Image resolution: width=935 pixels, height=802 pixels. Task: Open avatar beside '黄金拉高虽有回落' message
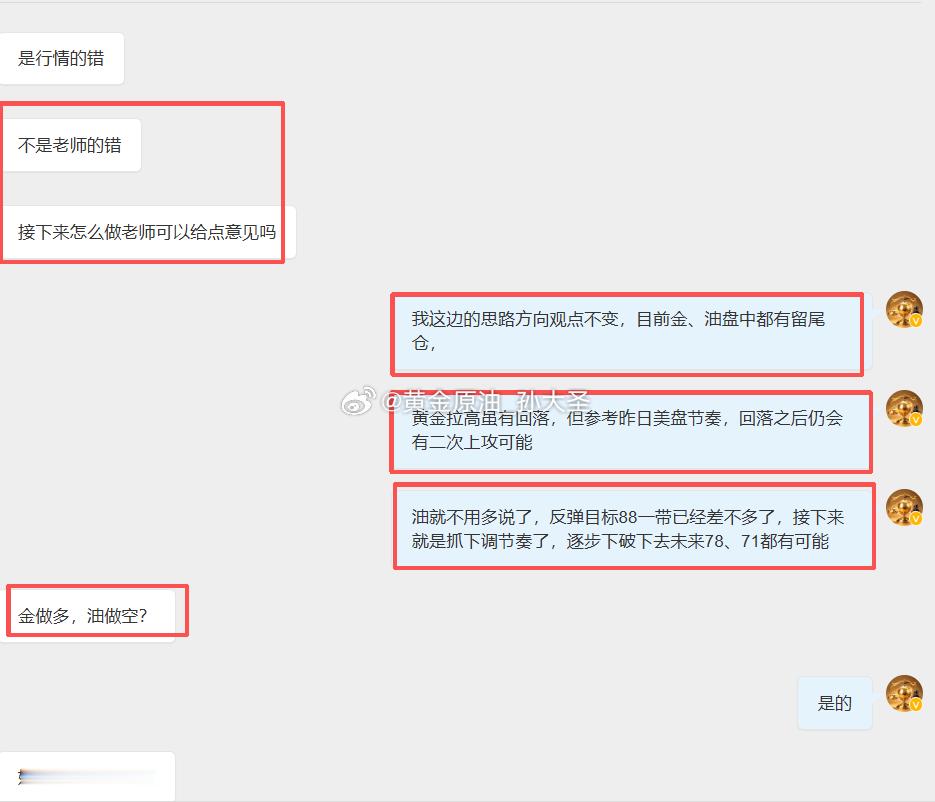tap(904, 408)
